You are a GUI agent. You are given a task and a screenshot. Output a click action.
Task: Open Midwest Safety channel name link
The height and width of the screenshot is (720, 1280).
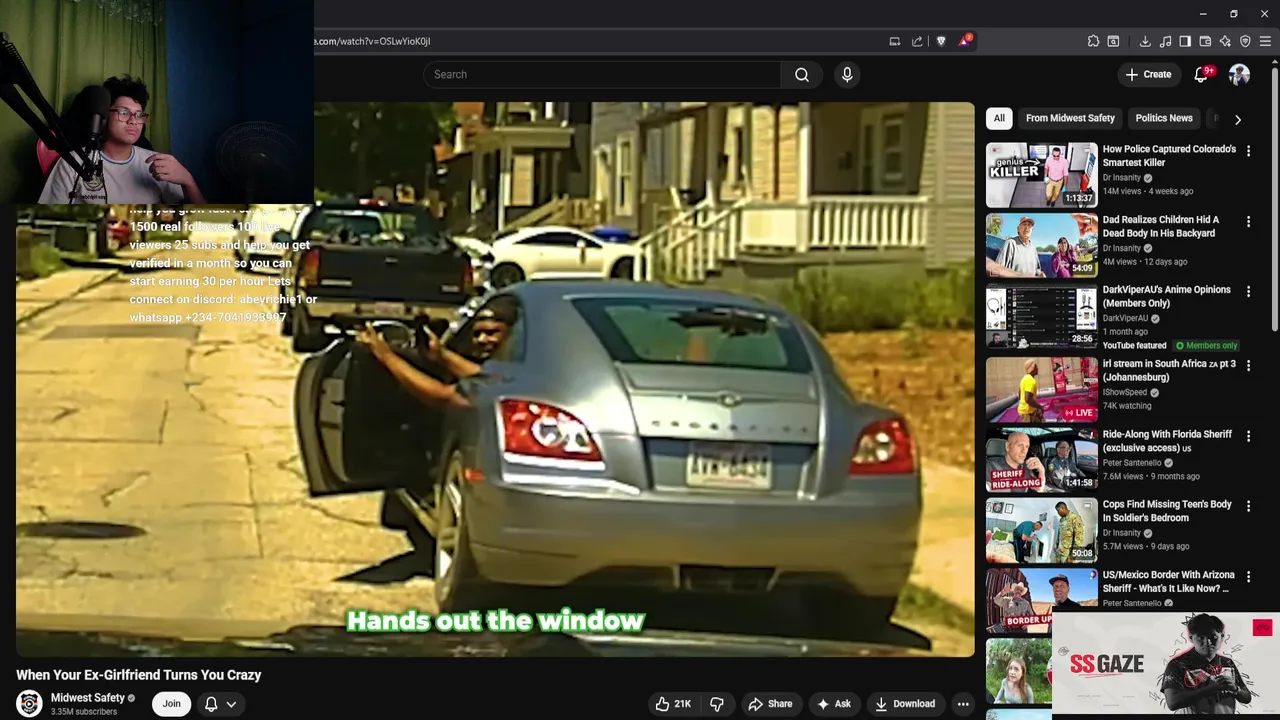(x=88, y=698)
